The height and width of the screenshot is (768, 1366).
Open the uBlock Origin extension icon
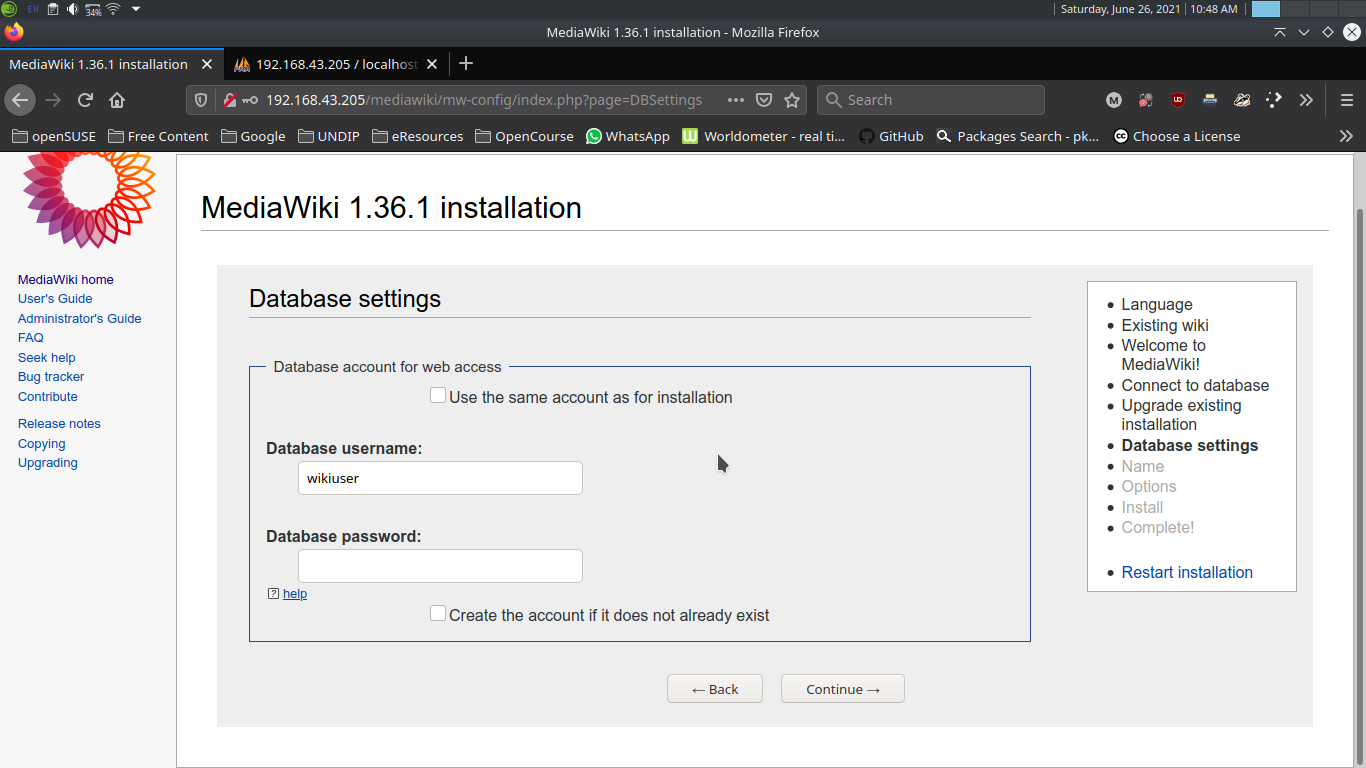pos(1178,100)
